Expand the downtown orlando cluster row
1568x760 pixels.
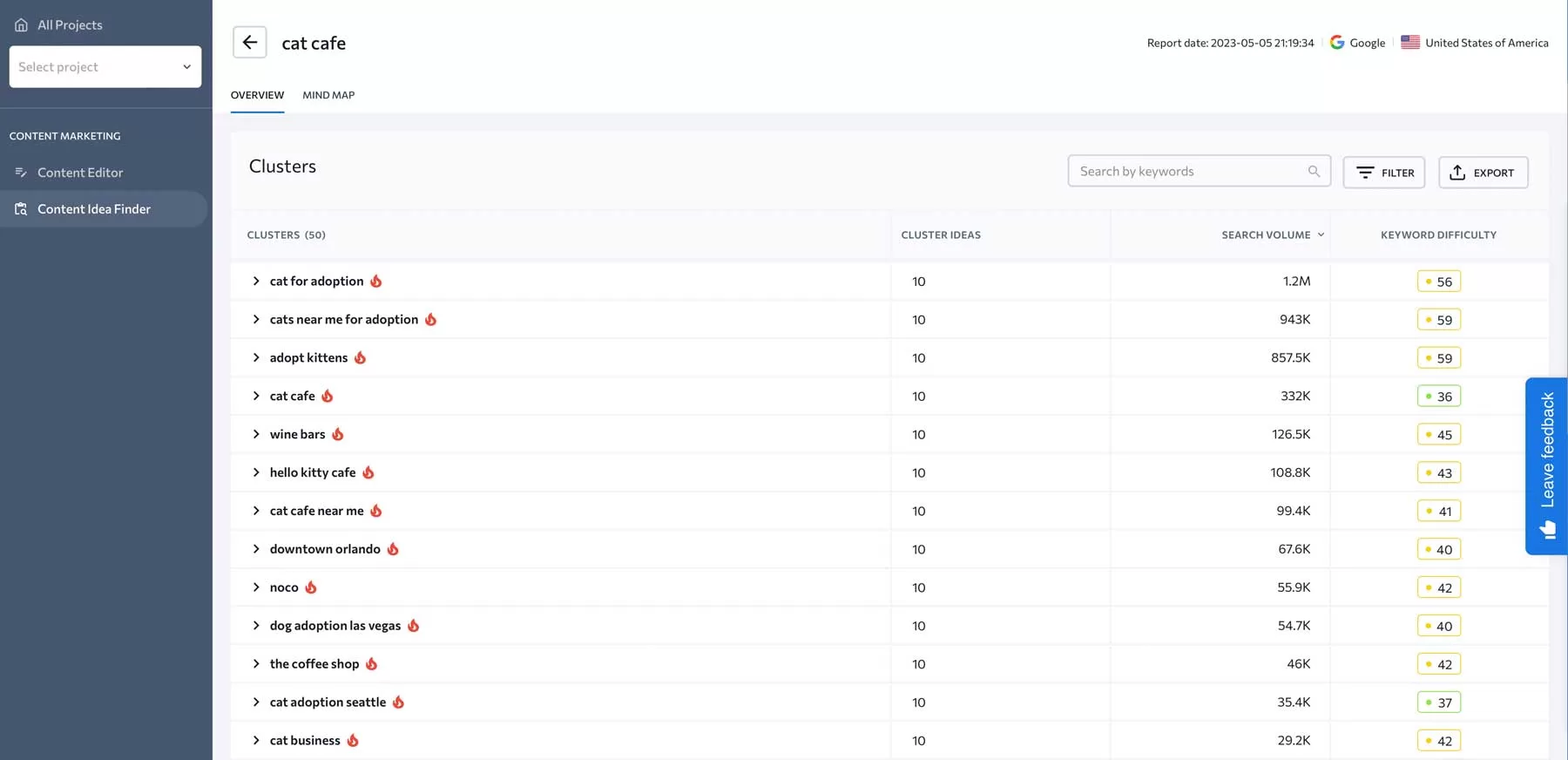[256, 549]
